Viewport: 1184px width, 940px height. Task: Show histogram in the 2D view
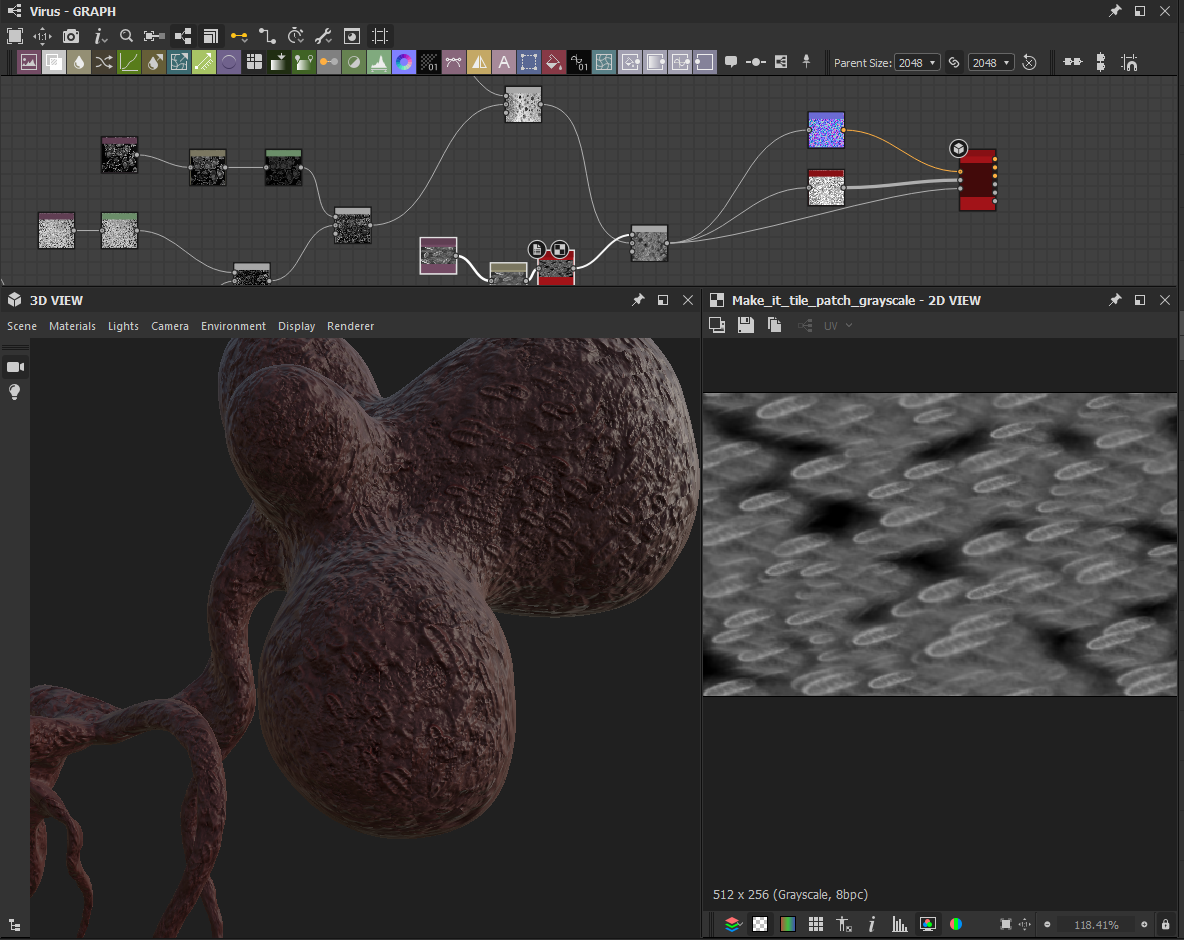[899, 924]
